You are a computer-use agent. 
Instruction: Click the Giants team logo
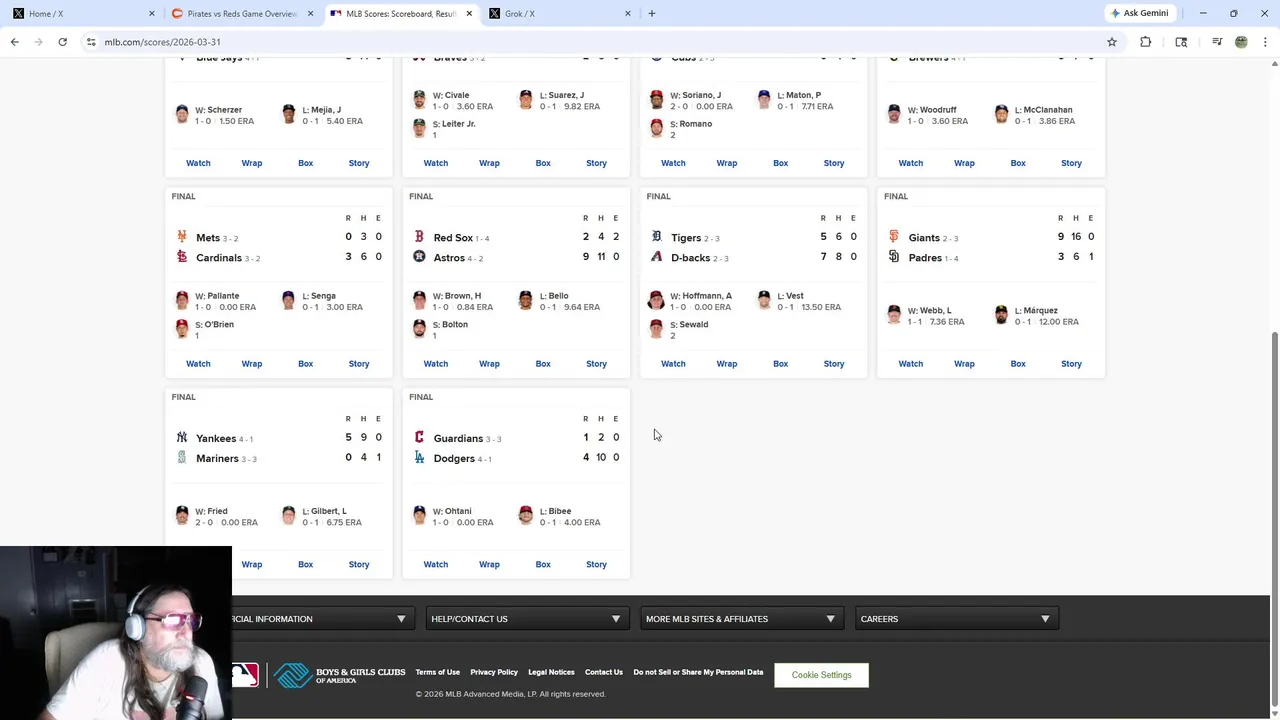[x=894, y=237]
